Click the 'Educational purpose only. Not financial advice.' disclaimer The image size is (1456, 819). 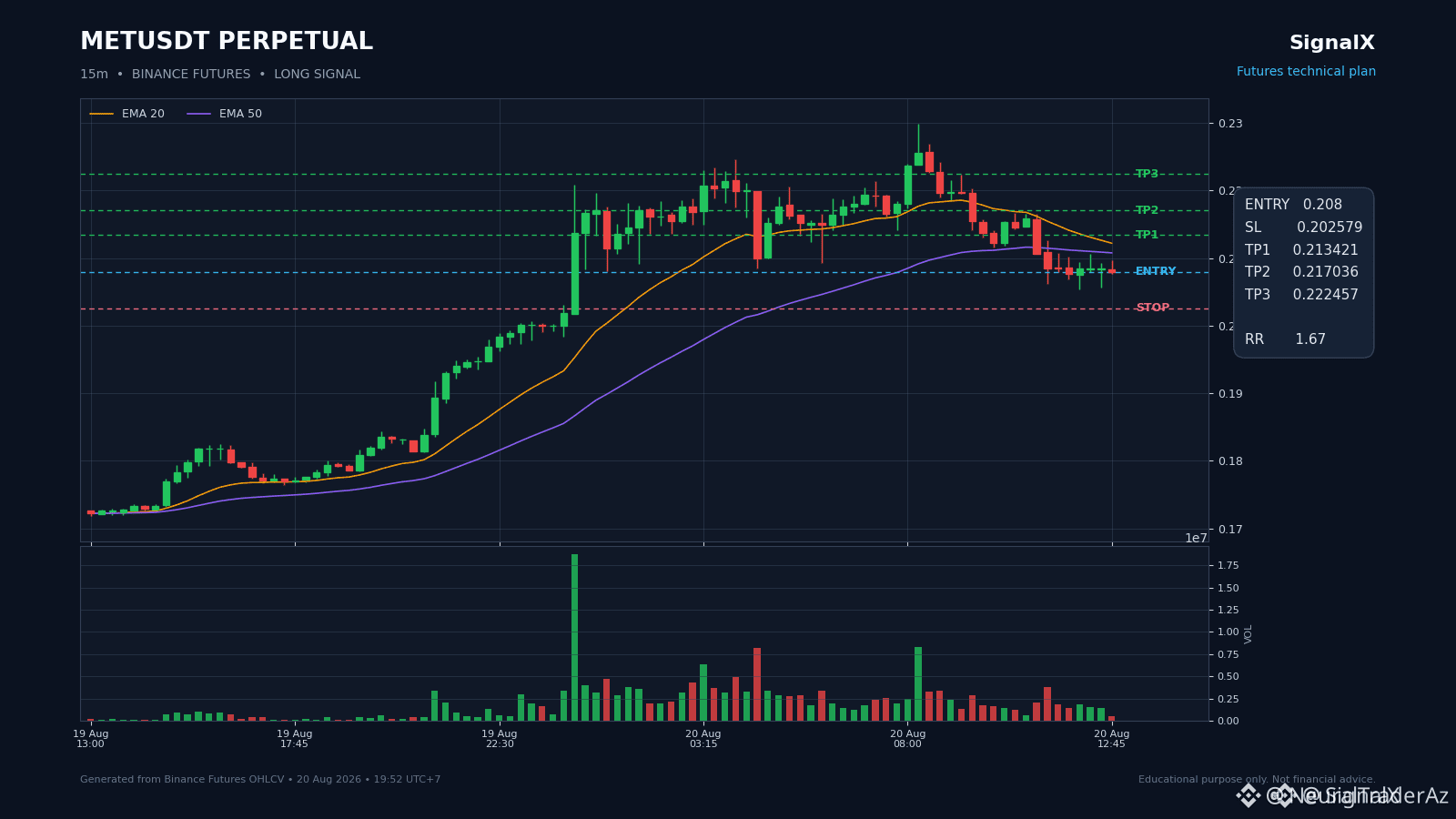pos(1257,780)
